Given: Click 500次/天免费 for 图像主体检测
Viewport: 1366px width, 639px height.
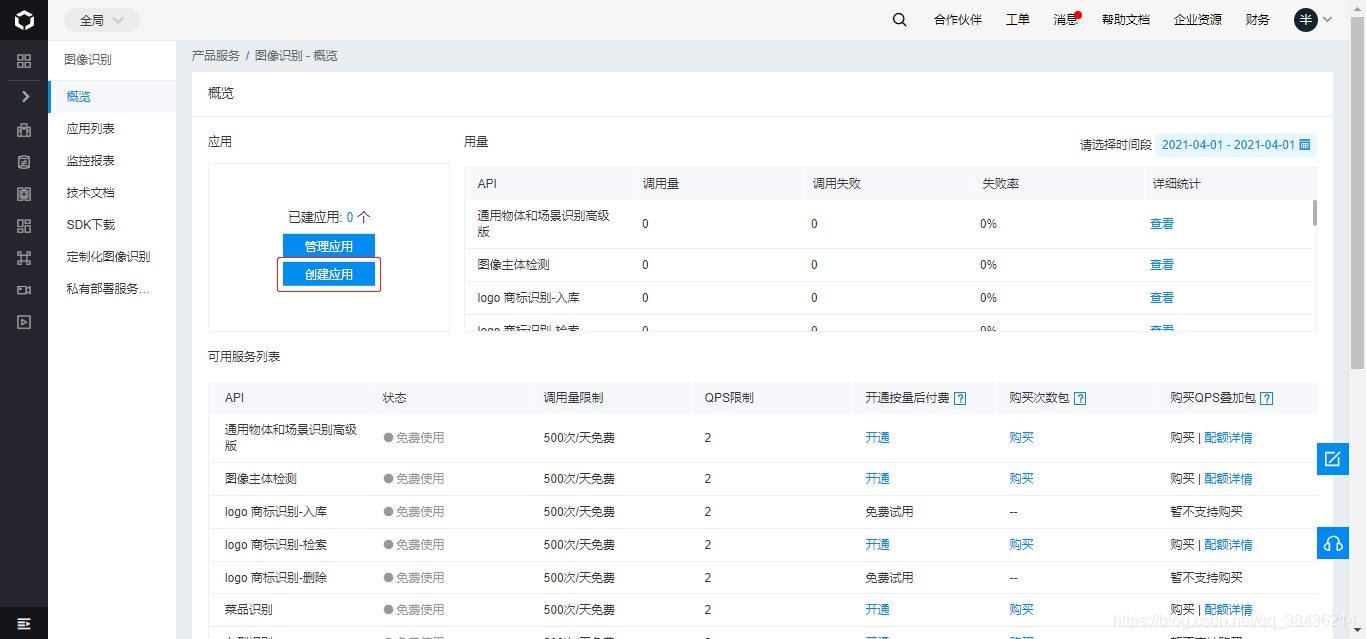Looking at the screenshot, I should [579, 479].
